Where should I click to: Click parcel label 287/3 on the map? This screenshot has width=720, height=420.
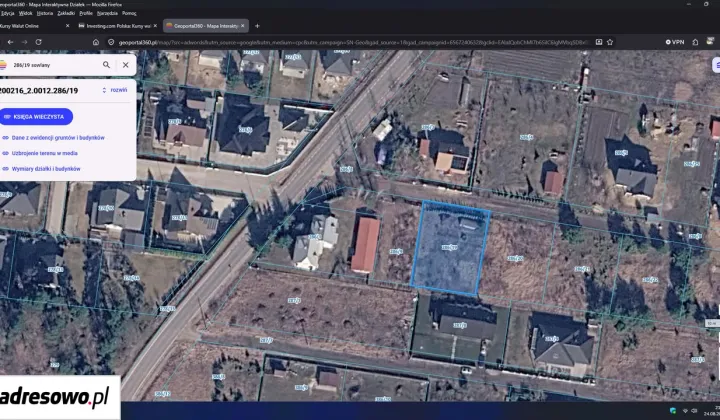pyautogui.click(x=294, y=301)
